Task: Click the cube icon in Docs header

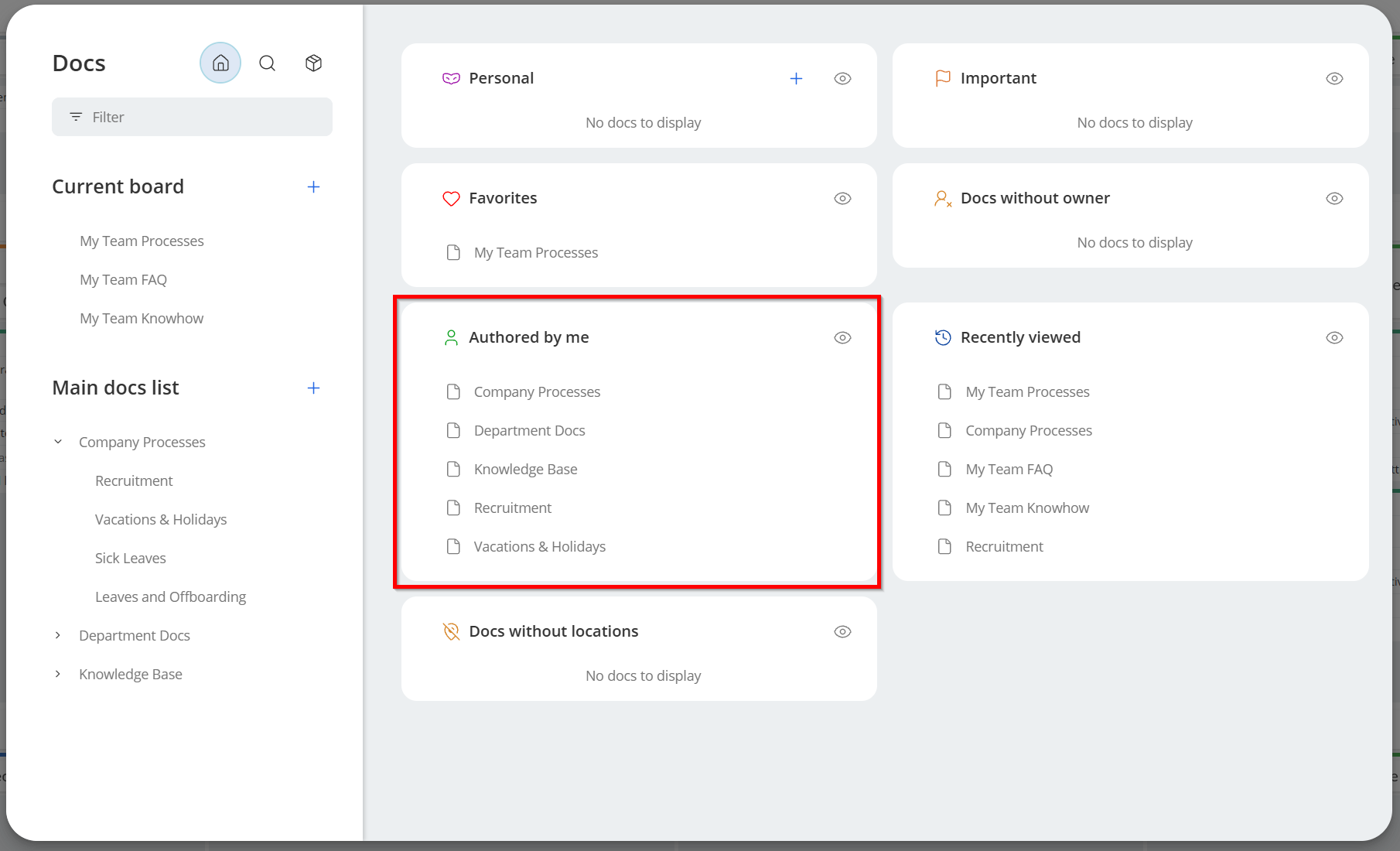Action: coord(313,63)
